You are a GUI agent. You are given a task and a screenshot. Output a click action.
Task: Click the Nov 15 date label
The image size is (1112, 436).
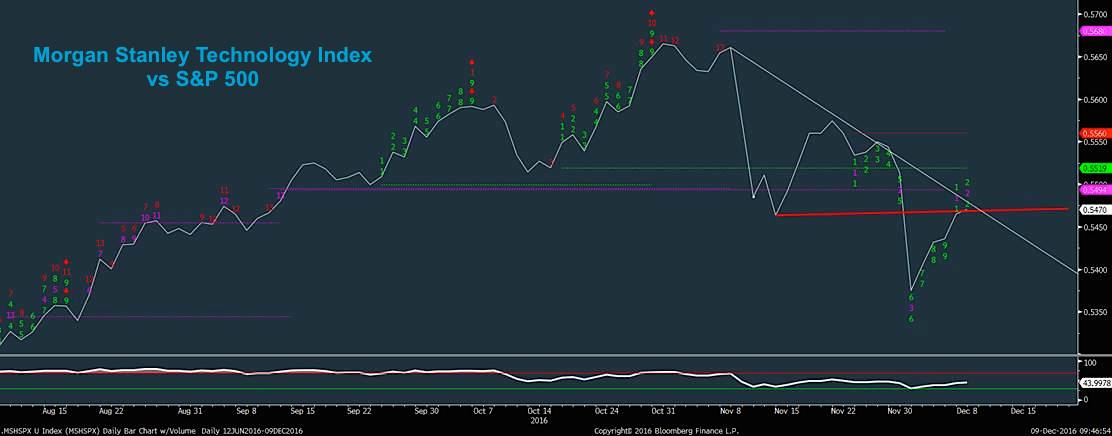click(x=787, y=410)
